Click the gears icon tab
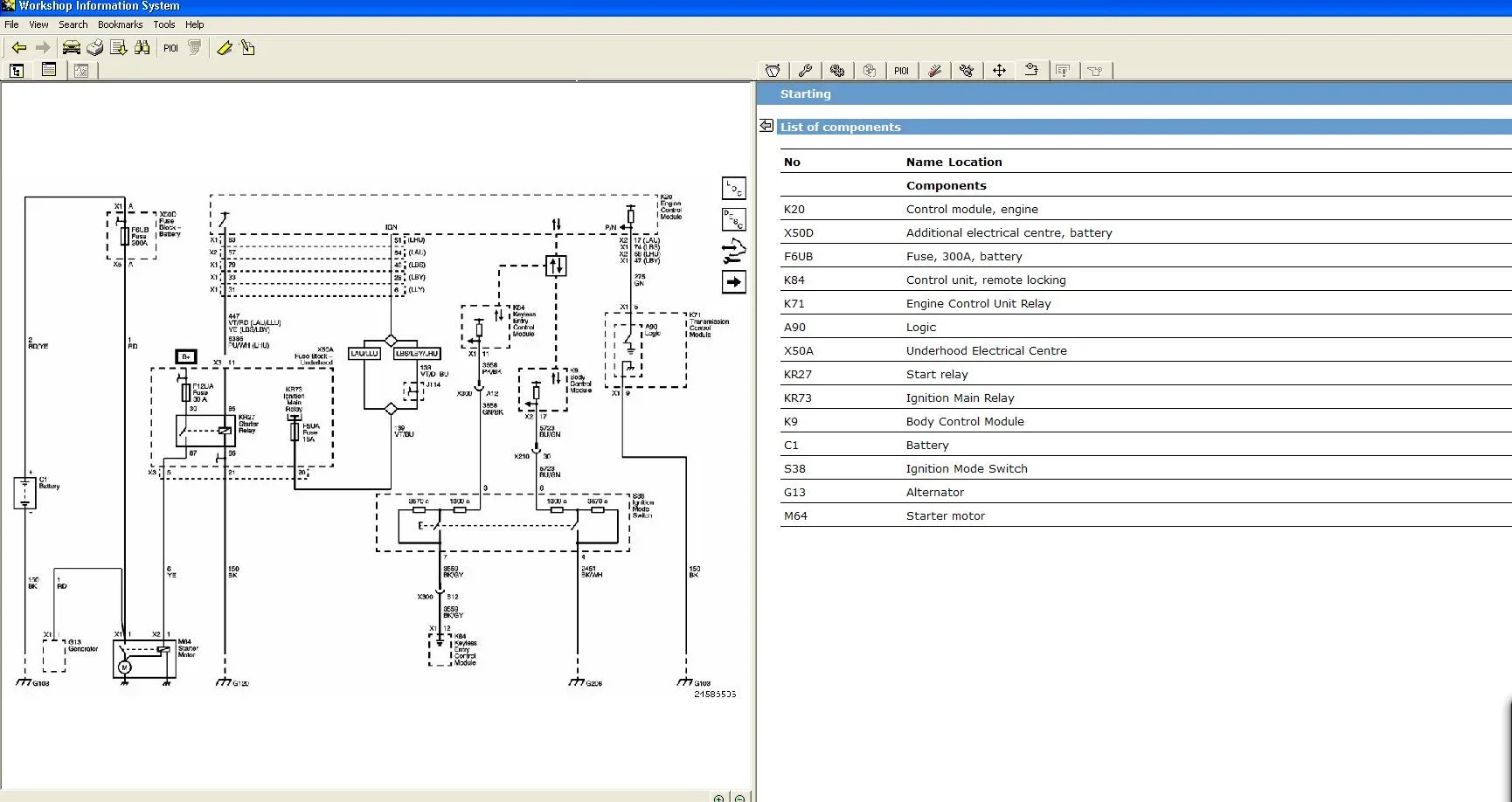Viewport: 1512px width, 802px height. 837,71
